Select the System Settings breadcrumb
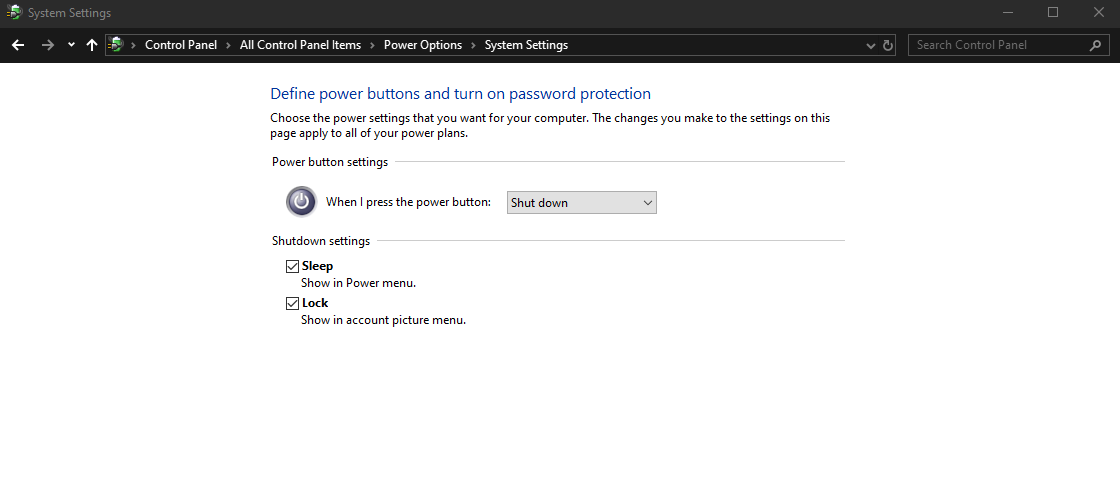Screen dimensions: 1120x480 point(526,45)
